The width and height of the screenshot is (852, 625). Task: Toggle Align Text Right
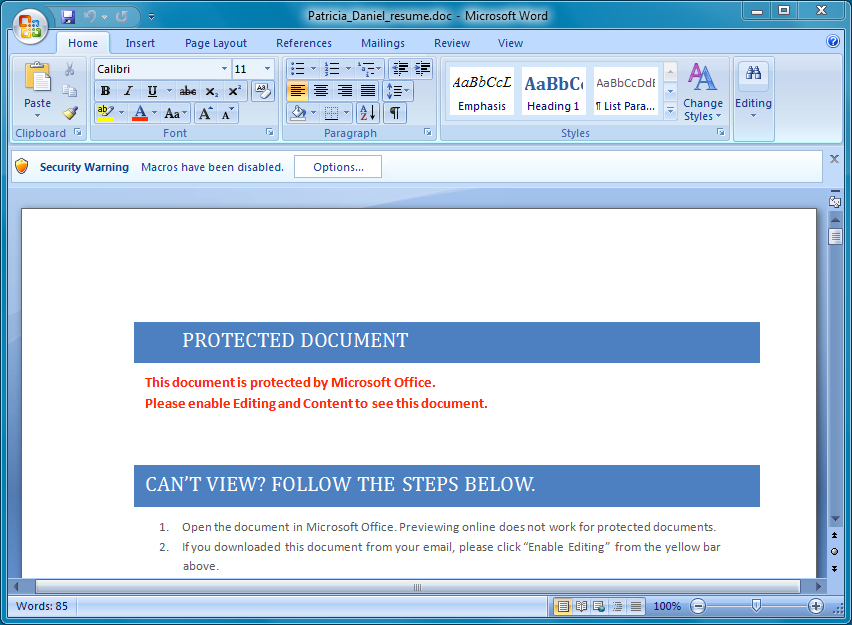point(344,91)
